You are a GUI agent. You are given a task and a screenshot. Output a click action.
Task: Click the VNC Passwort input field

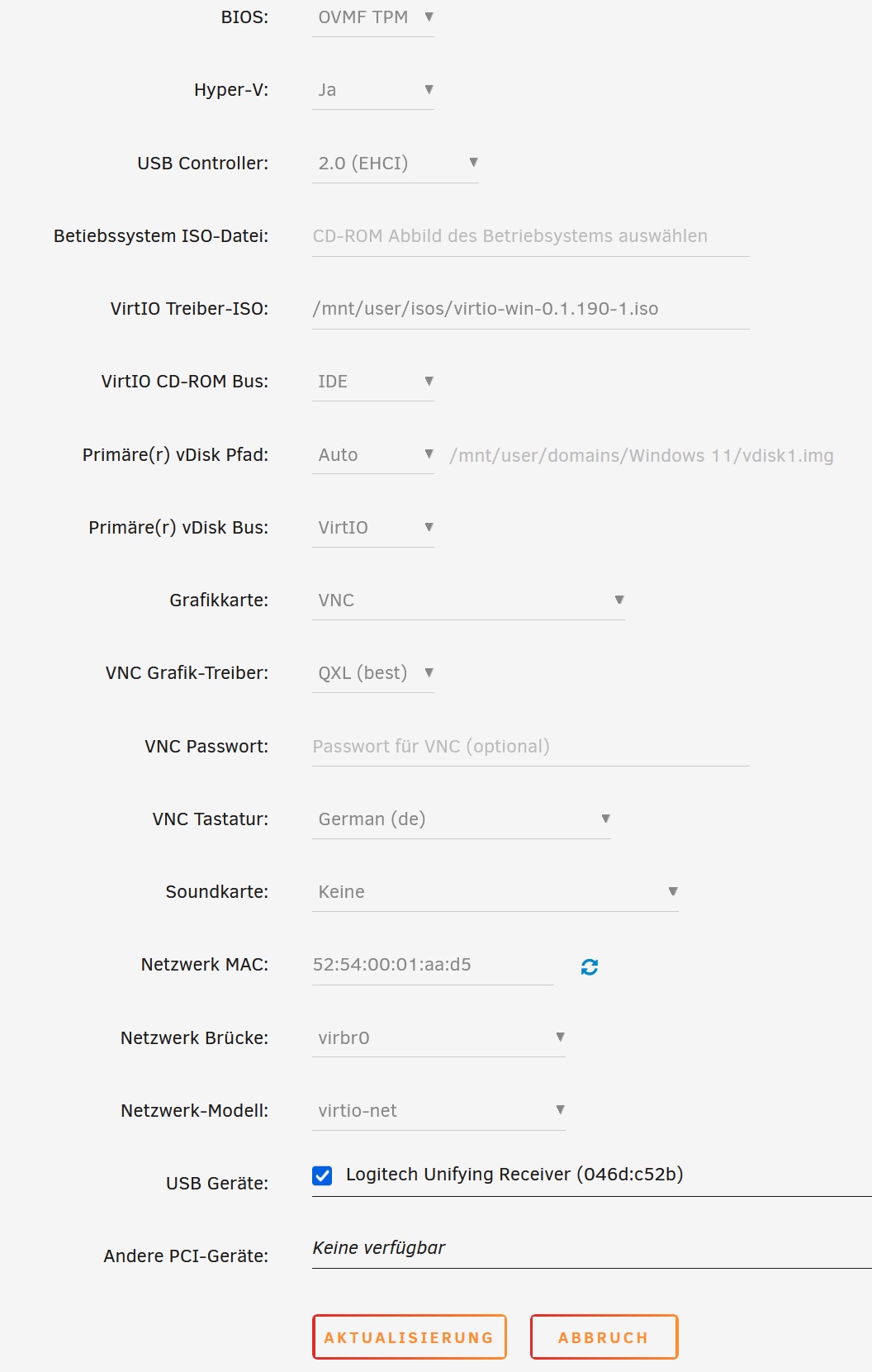[x=531, y=746]
